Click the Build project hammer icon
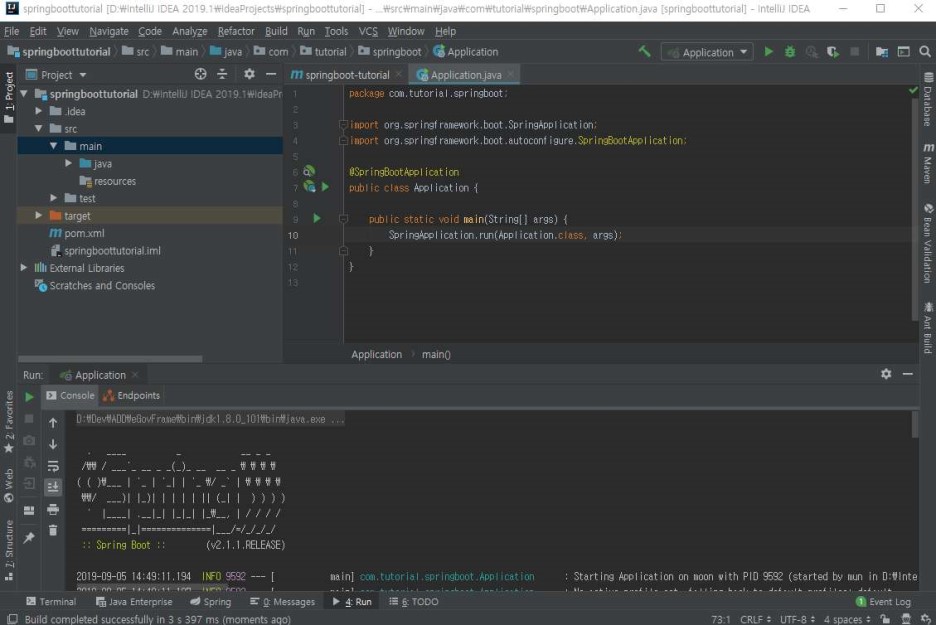 [x=645, y=52]
